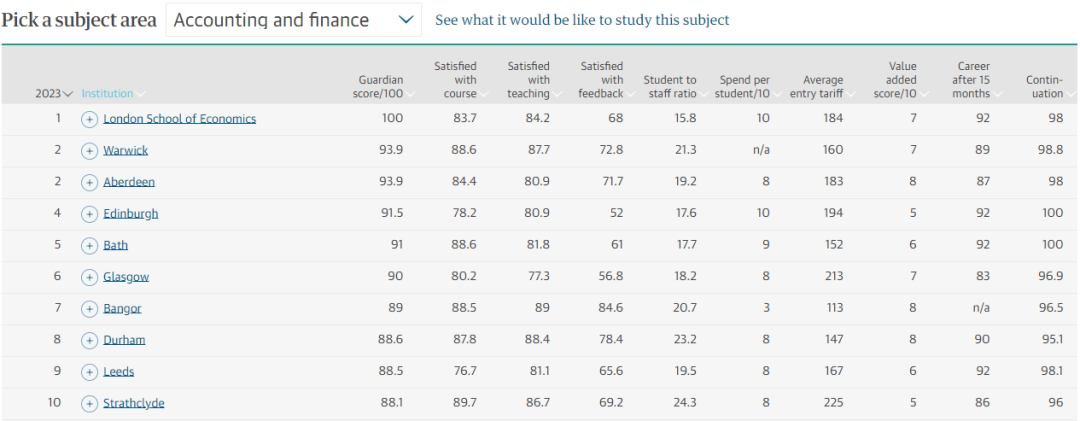Sort by Career after 15 months
This screenshot has height=421, width=1080.
pyautogui.click(x=971, y=80)
